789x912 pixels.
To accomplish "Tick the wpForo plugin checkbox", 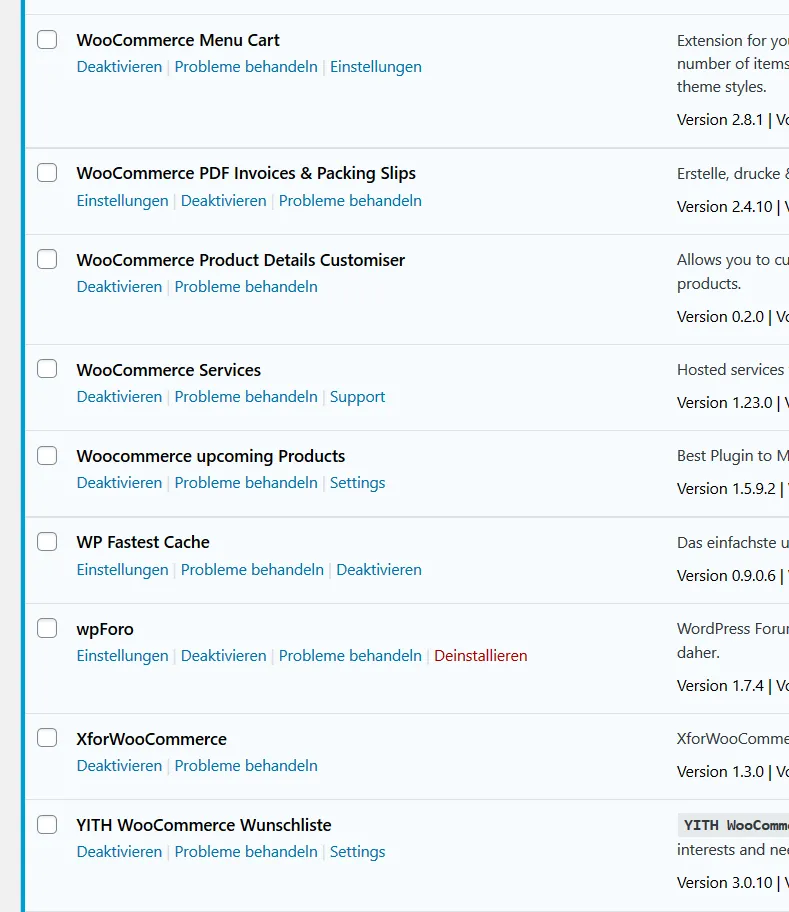I will click(x=47, y=628).
